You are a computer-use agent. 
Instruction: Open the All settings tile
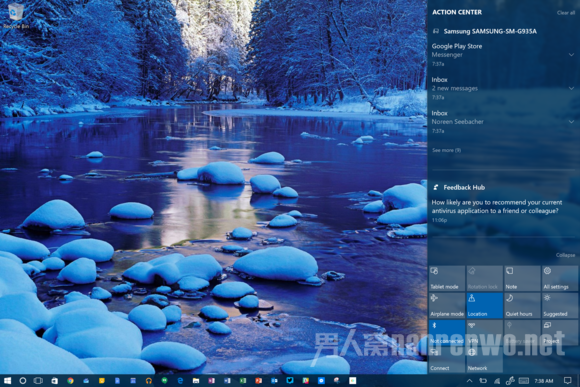pyautogui.click(x=560, y=278)
